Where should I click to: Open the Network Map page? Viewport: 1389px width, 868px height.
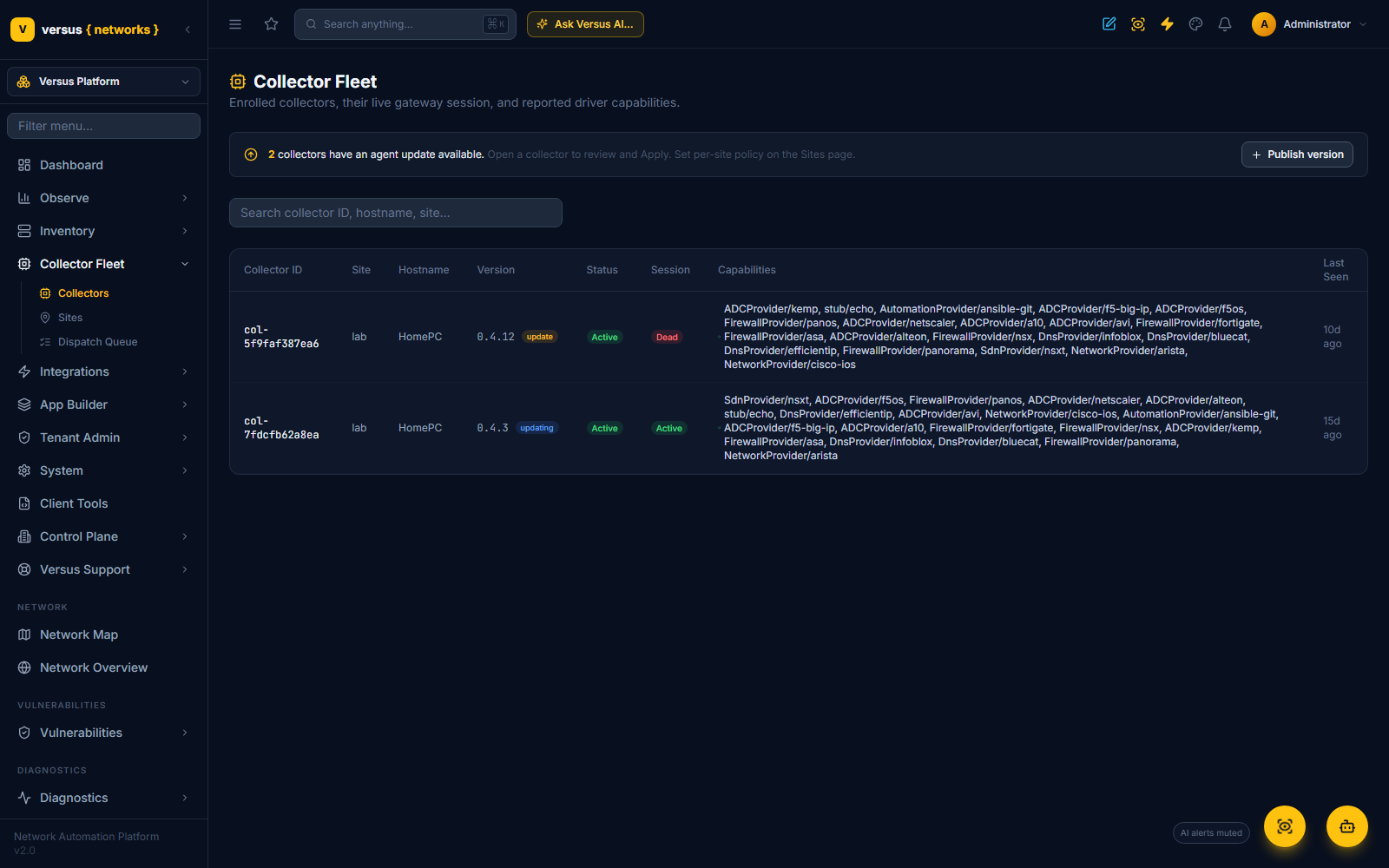103,635
